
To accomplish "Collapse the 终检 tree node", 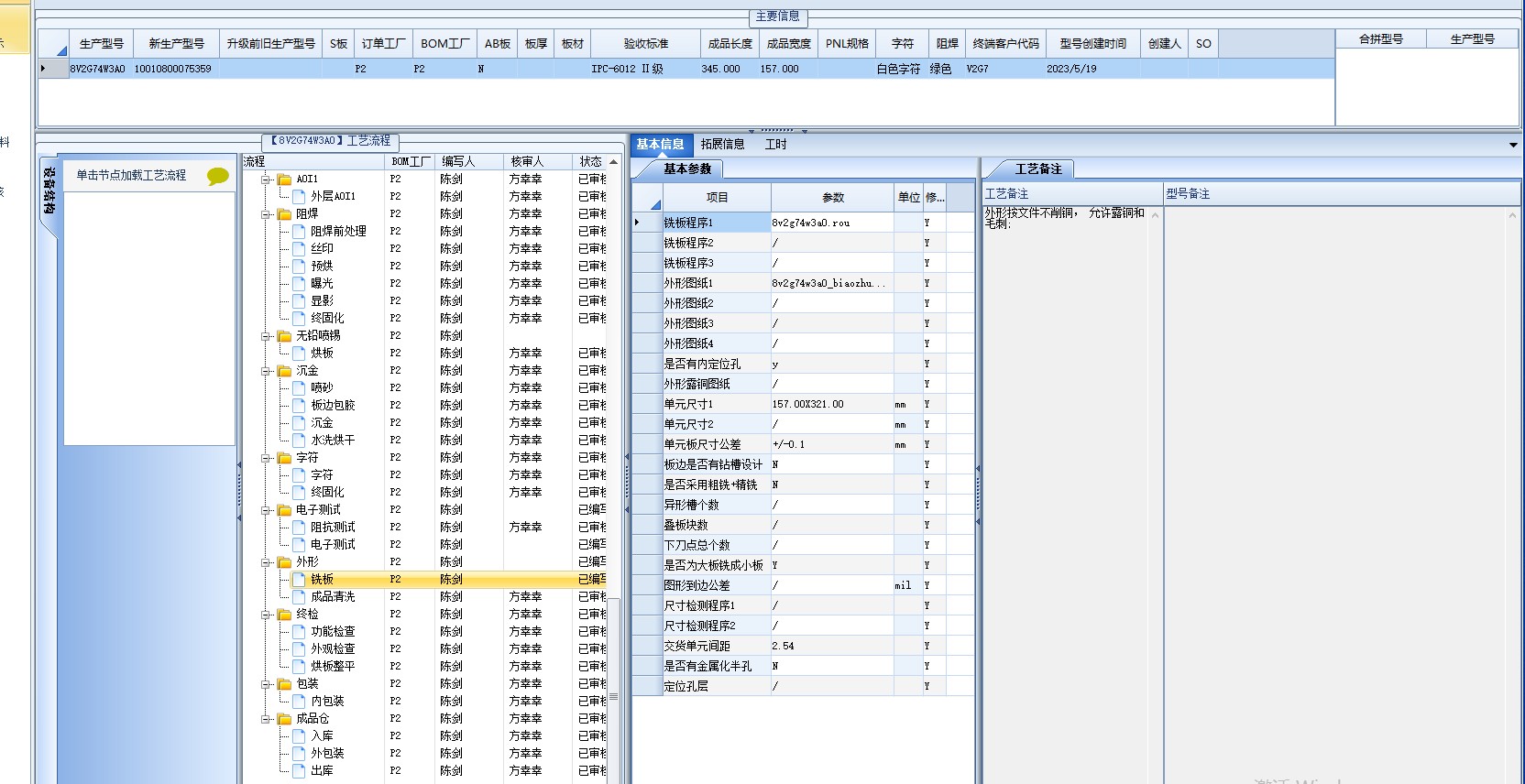I will coord(266,615).
